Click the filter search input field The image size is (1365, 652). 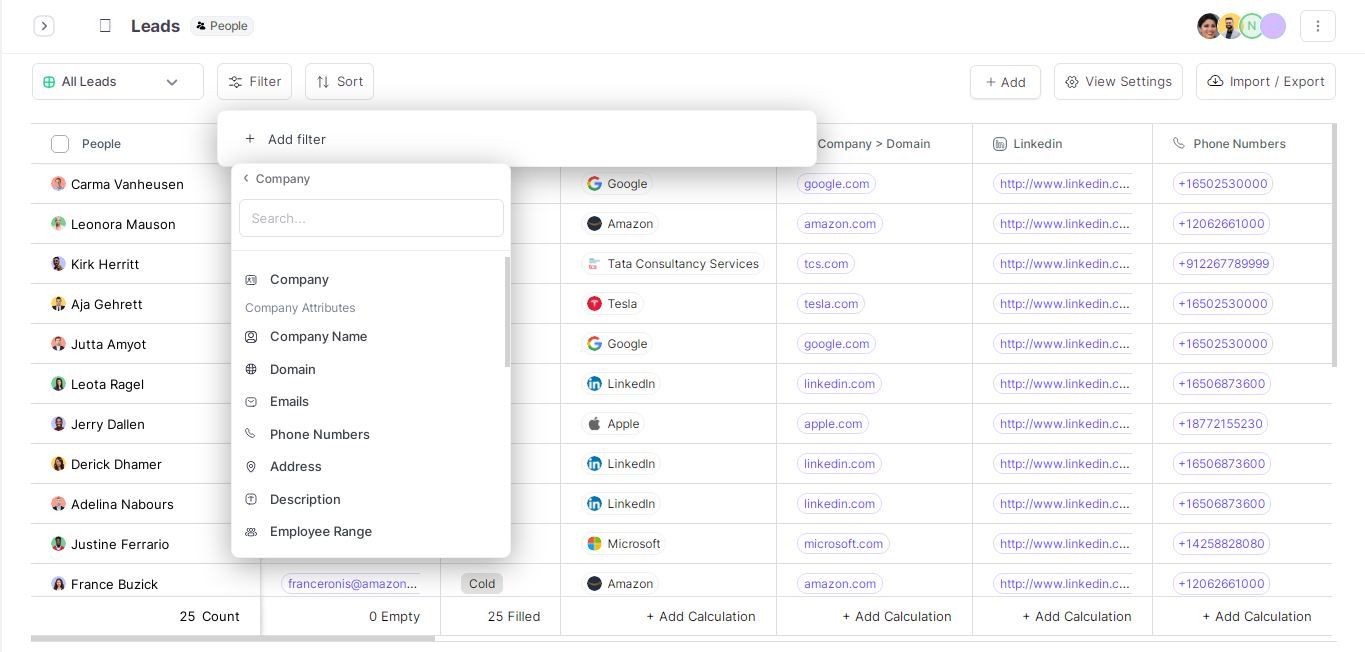tap(371, 218)
